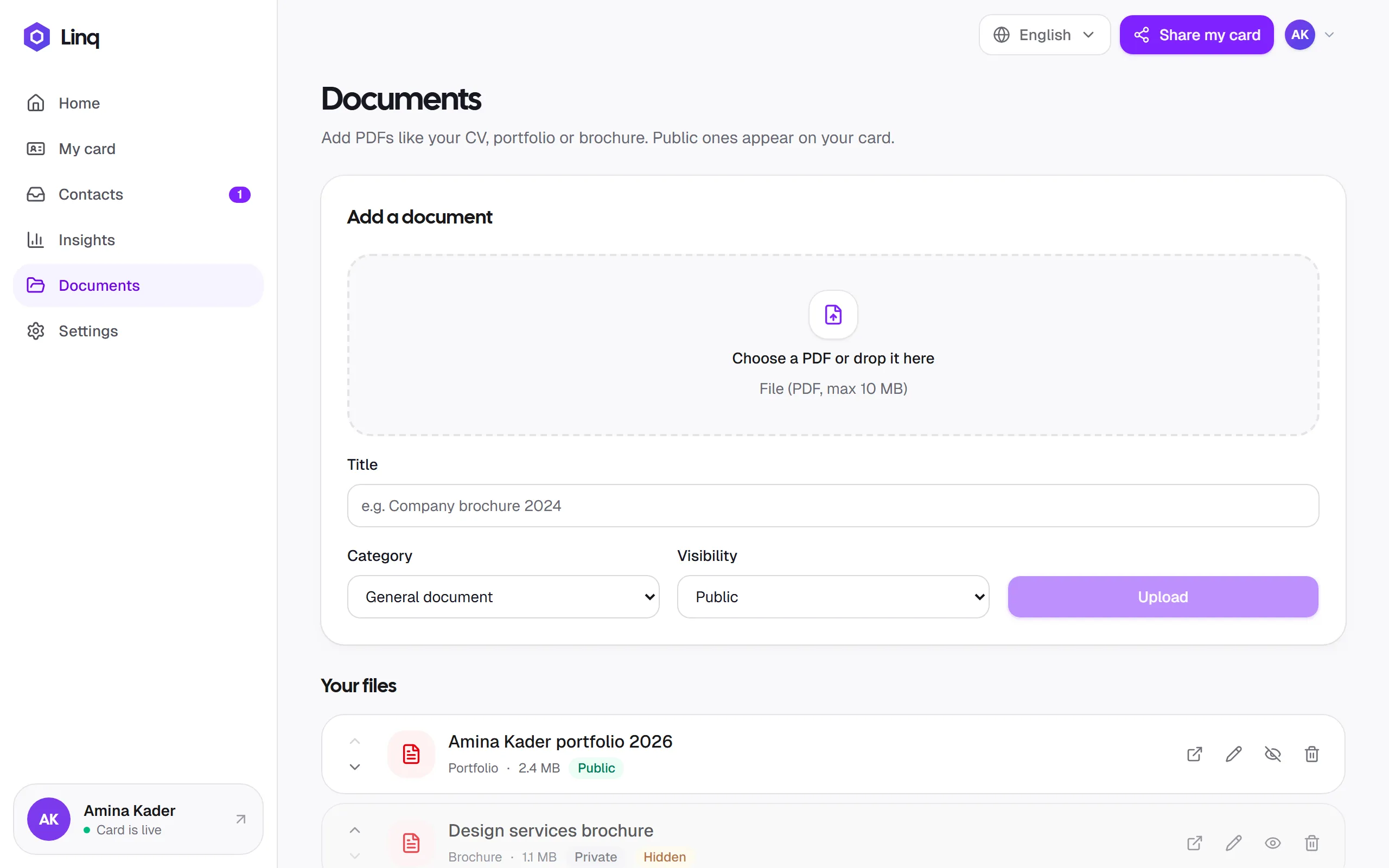Open the Visibility Public dropdown
1389x868 pixels.
tap(833, 597)
